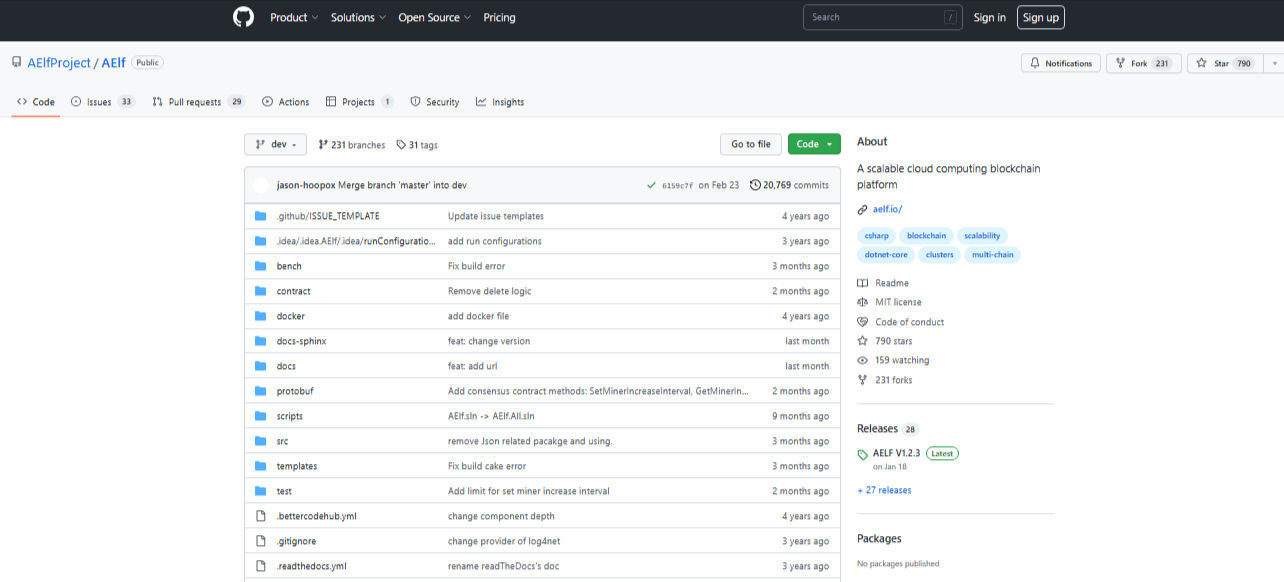Expand the green Code dropdown button
Screen dimensions: 1284x582
click(814, 144)
